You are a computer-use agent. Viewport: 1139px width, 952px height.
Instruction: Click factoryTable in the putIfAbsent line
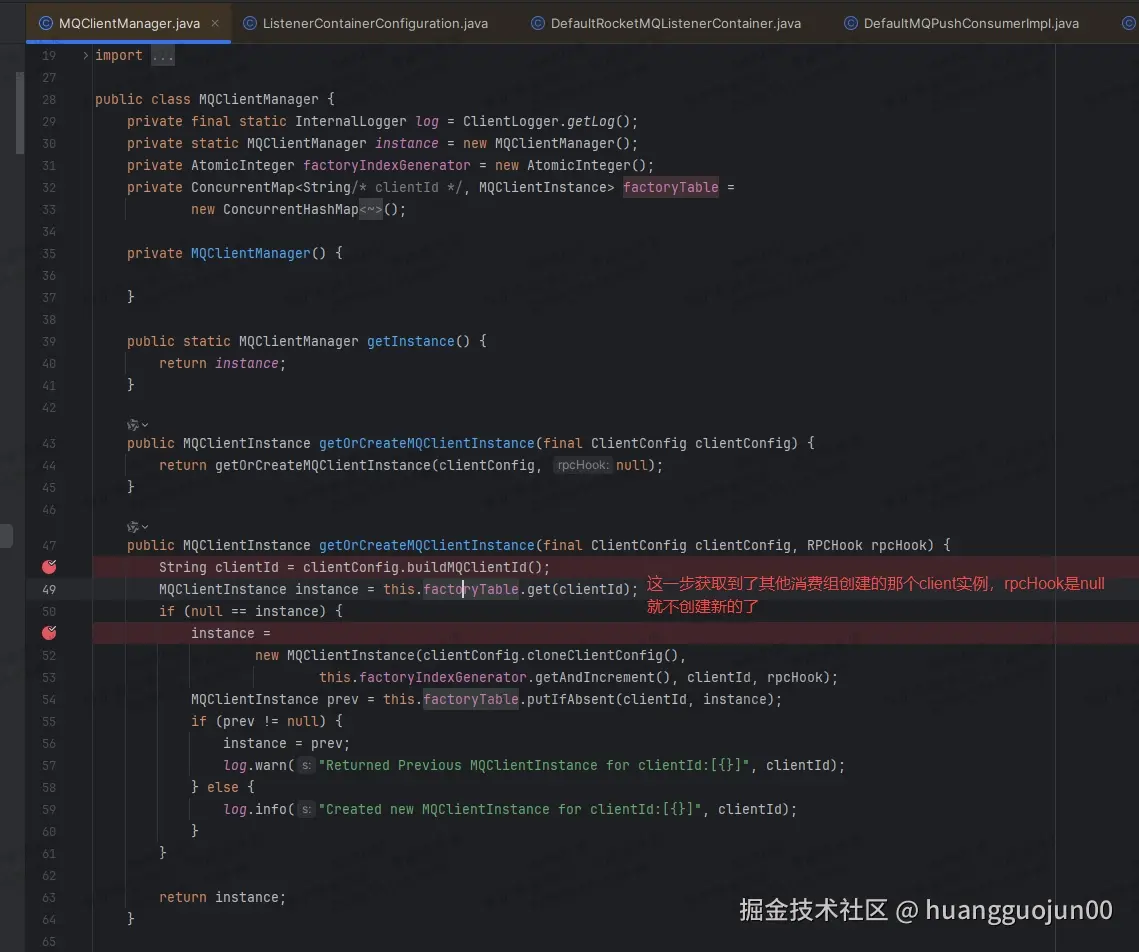(x=471, y=699)
